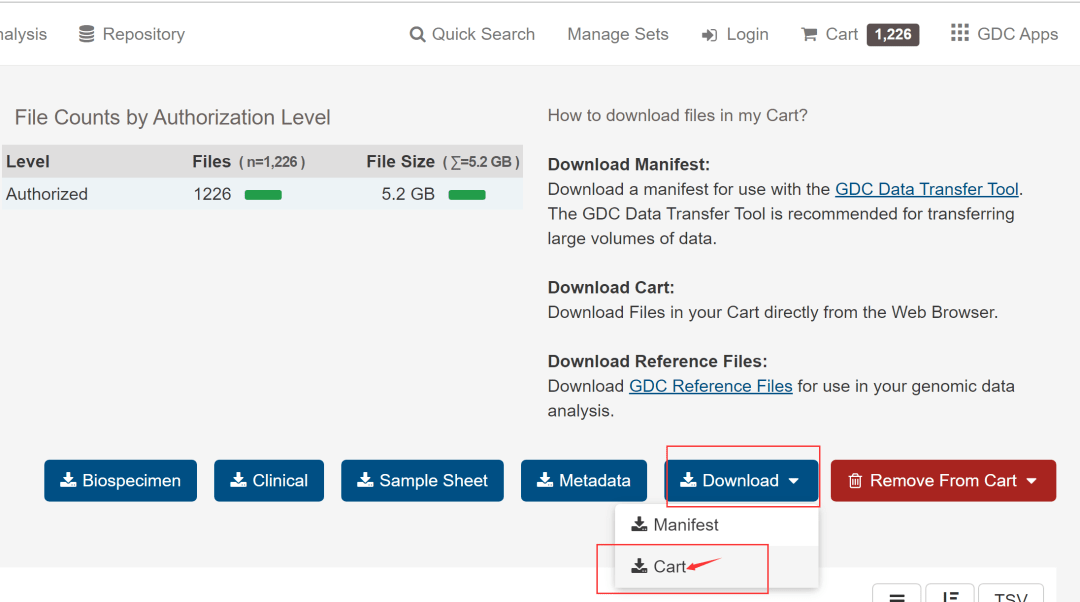The height and width of the screenshot is (602, 1080).
Task: Click the 5.2 GB file size cell
Action: 408,194
